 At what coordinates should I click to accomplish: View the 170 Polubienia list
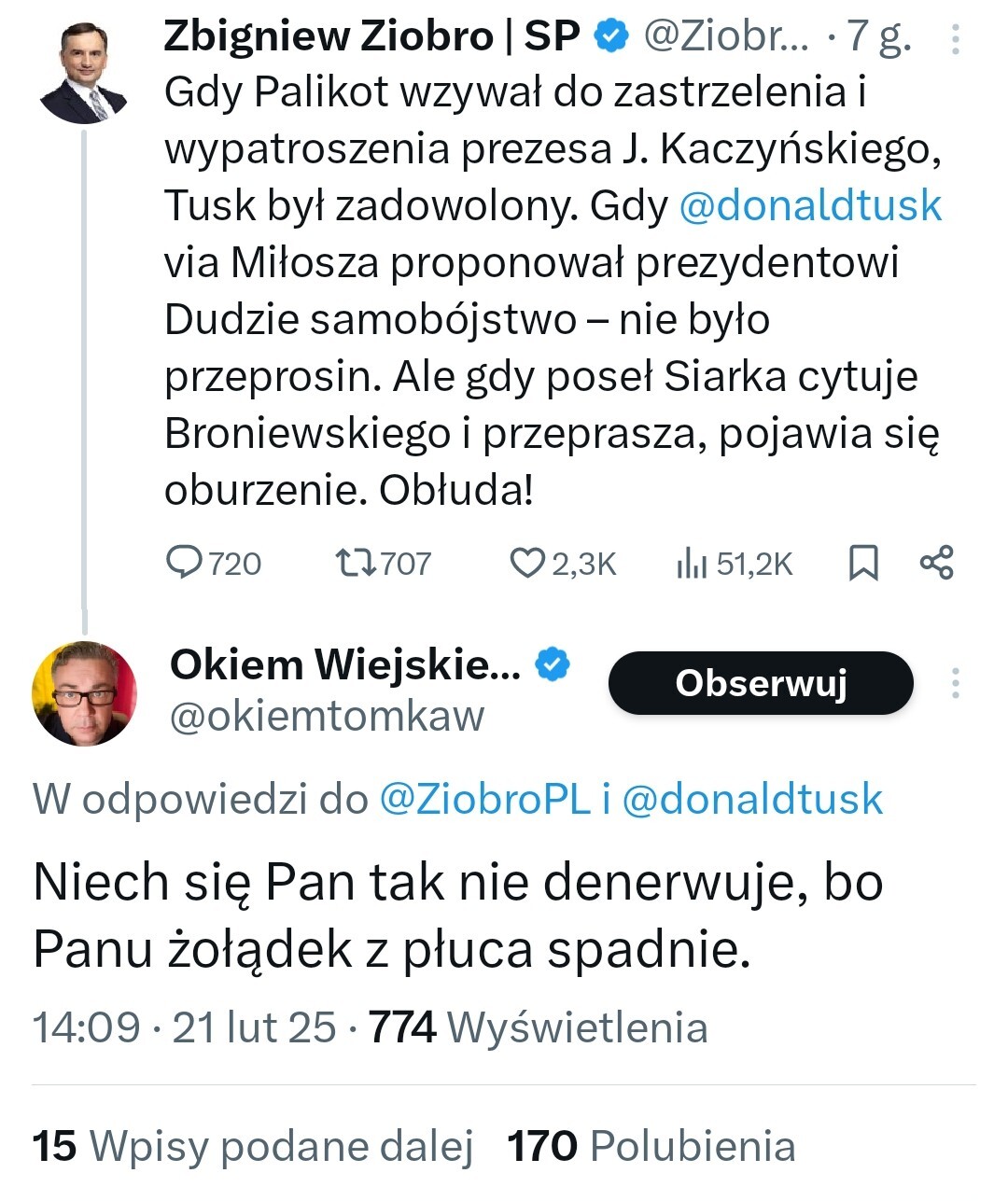[x=651, y=1146]
